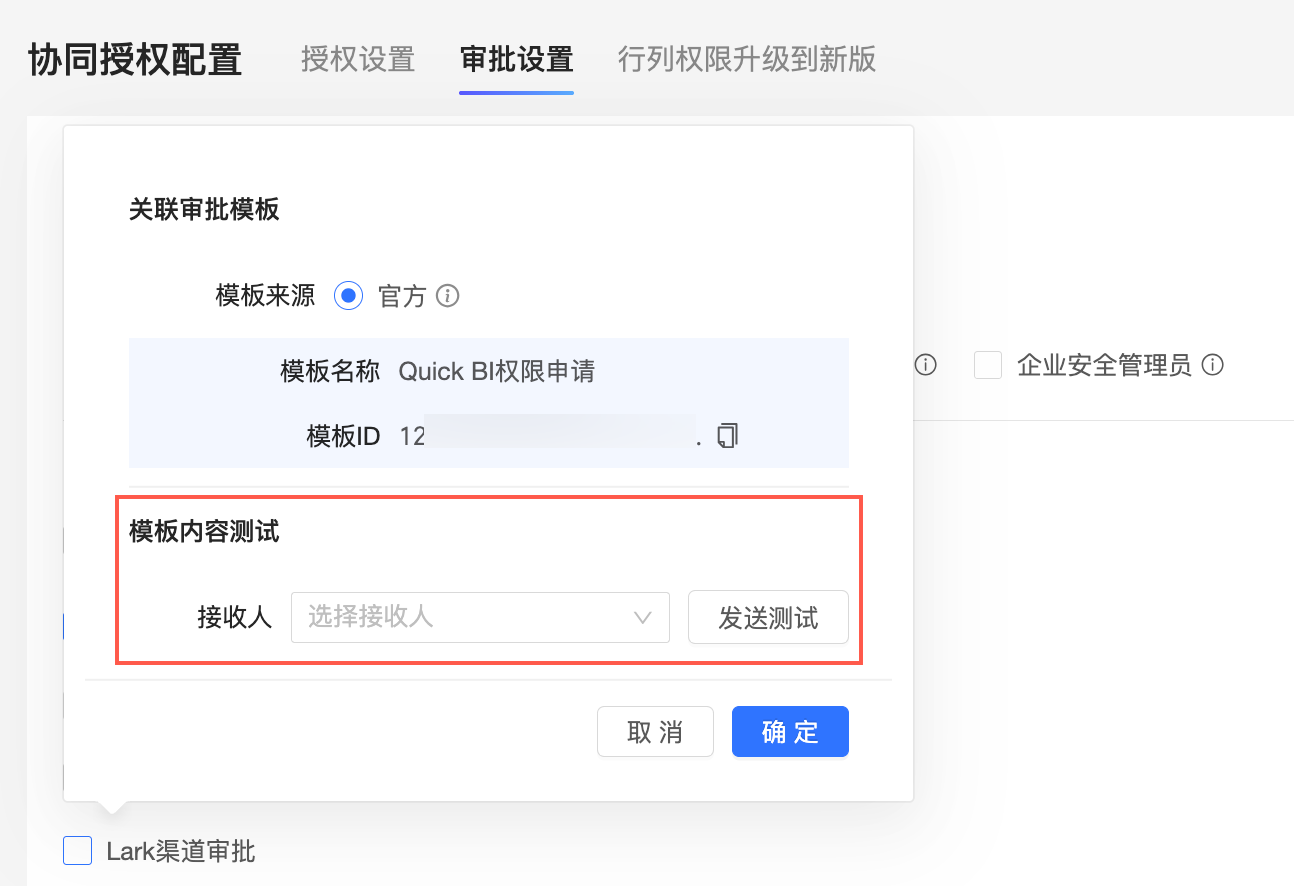Click the 模板内容测试 section heading
1294x886 pixels.
[204, 532]
